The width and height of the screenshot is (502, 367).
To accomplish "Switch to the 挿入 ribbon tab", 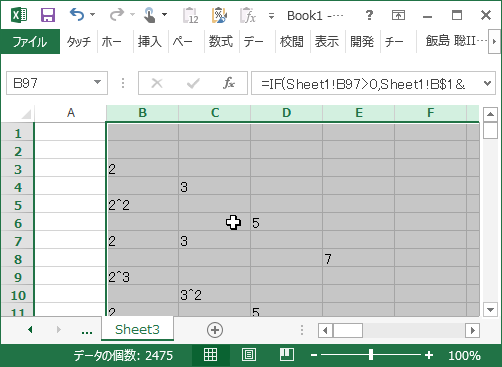I will coord(149,42).
